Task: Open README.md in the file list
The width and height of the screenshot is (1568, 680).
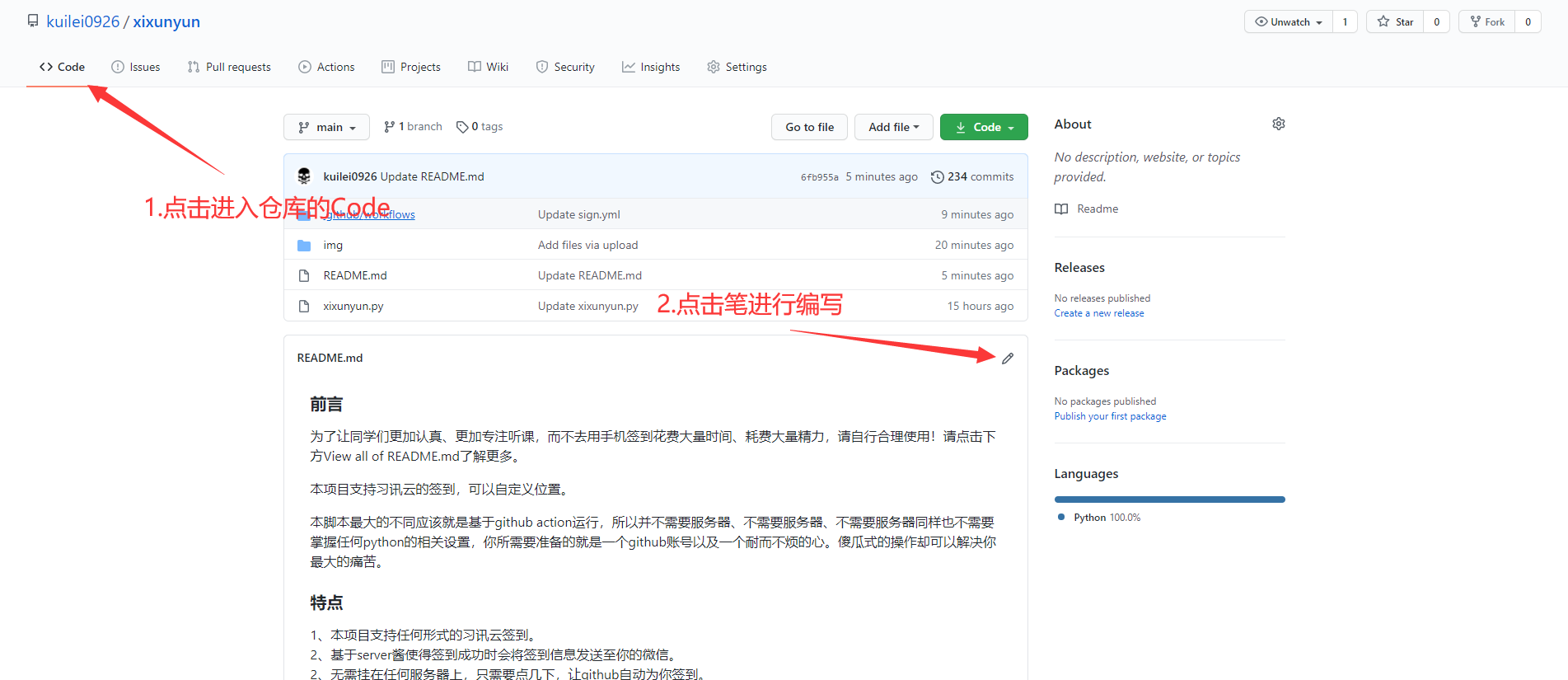Action: point(355,275)
